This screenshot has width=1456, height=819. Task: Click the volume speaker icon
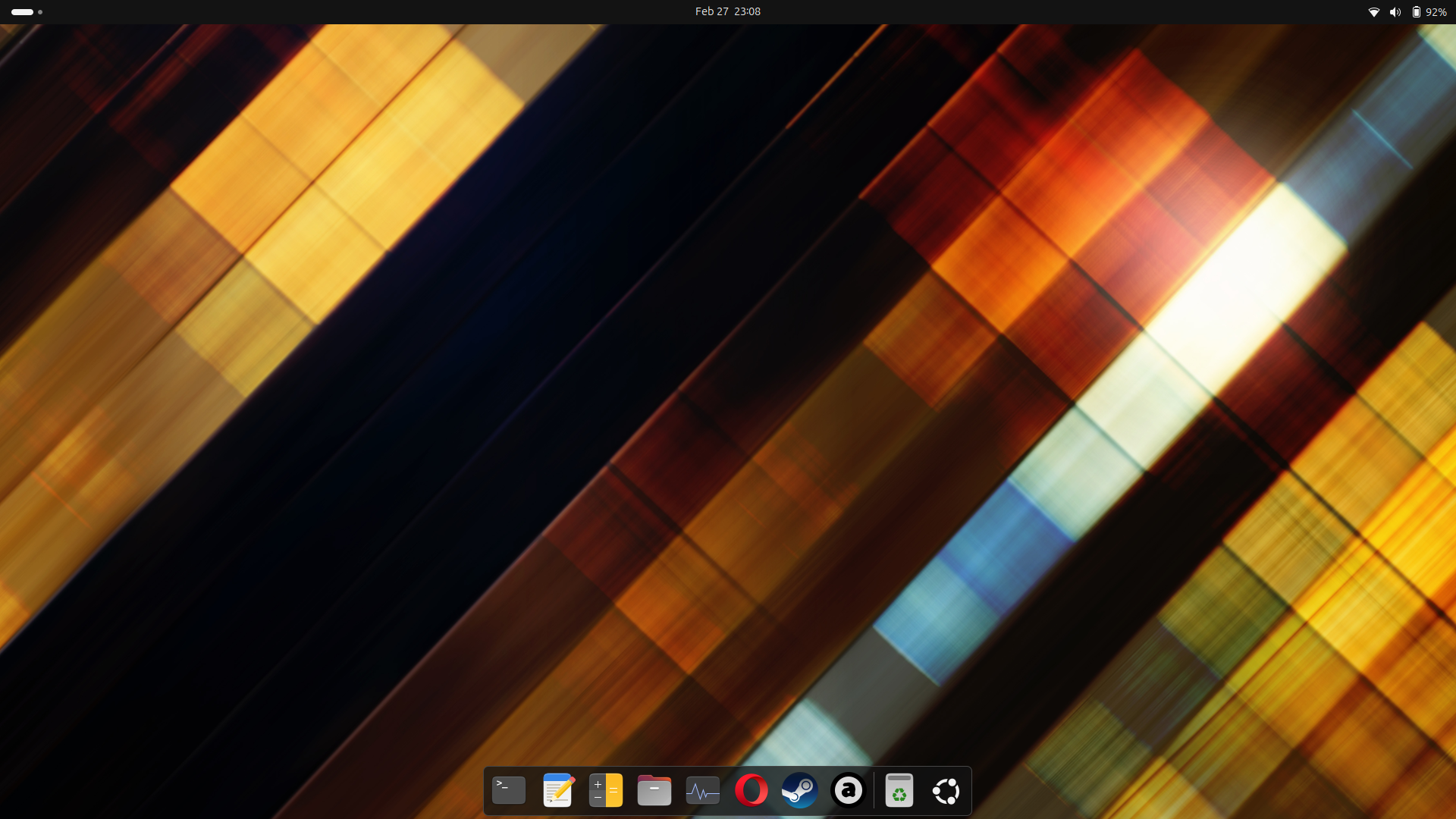pyautogui.click(x=1395, y=12)
